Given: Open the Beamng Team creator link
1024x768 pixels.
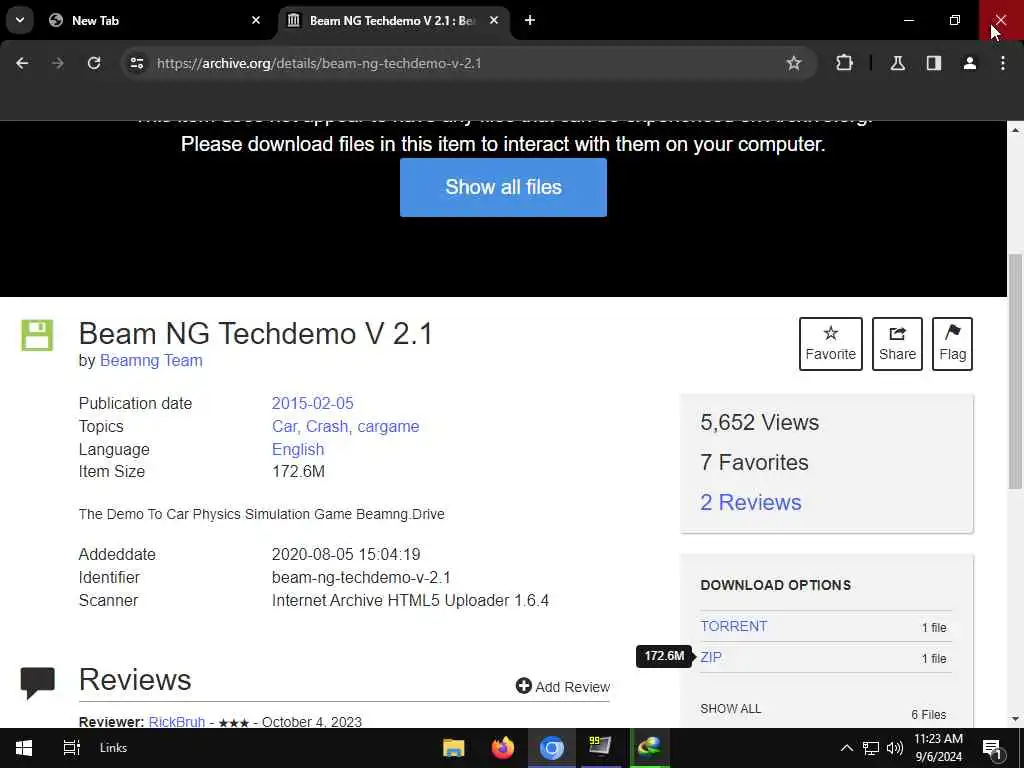Looking at the screenshot, I should click(x=151, y=360).
